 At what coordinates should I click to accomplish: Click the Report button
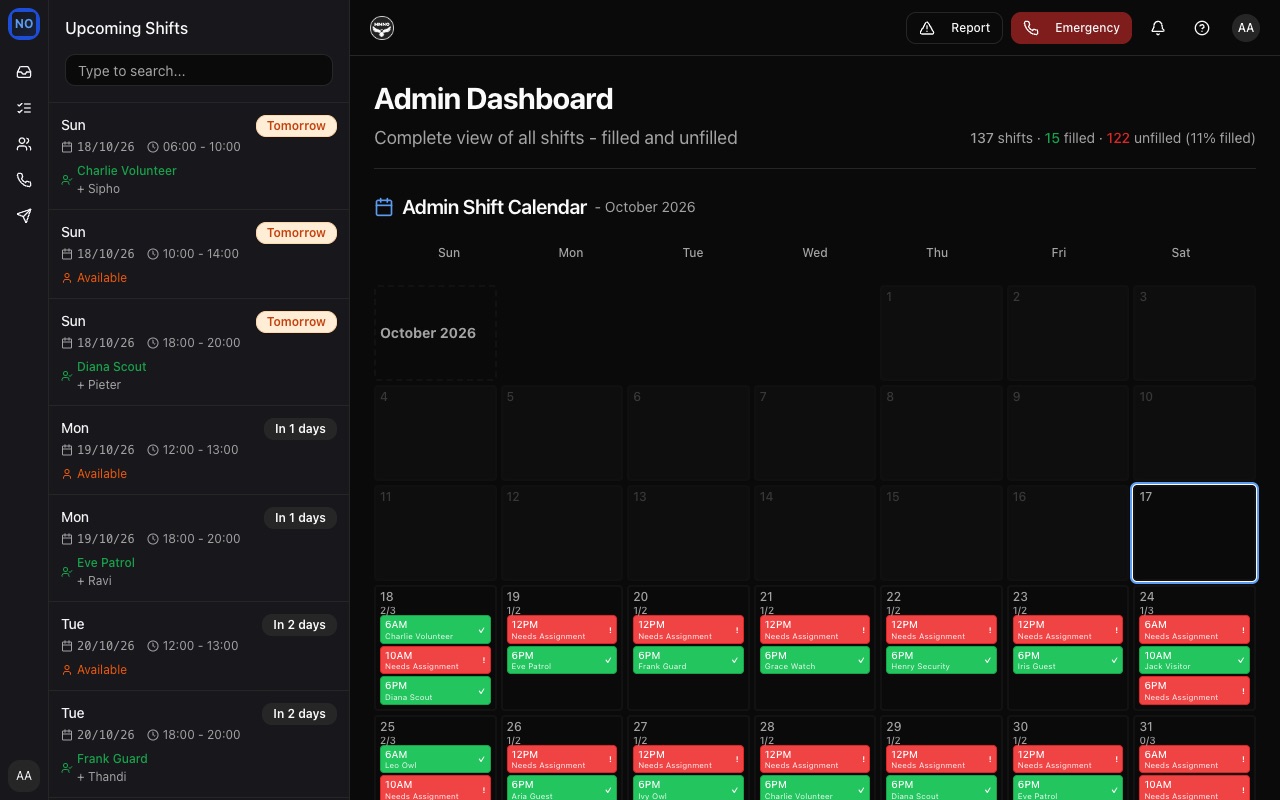click(954, 28)
